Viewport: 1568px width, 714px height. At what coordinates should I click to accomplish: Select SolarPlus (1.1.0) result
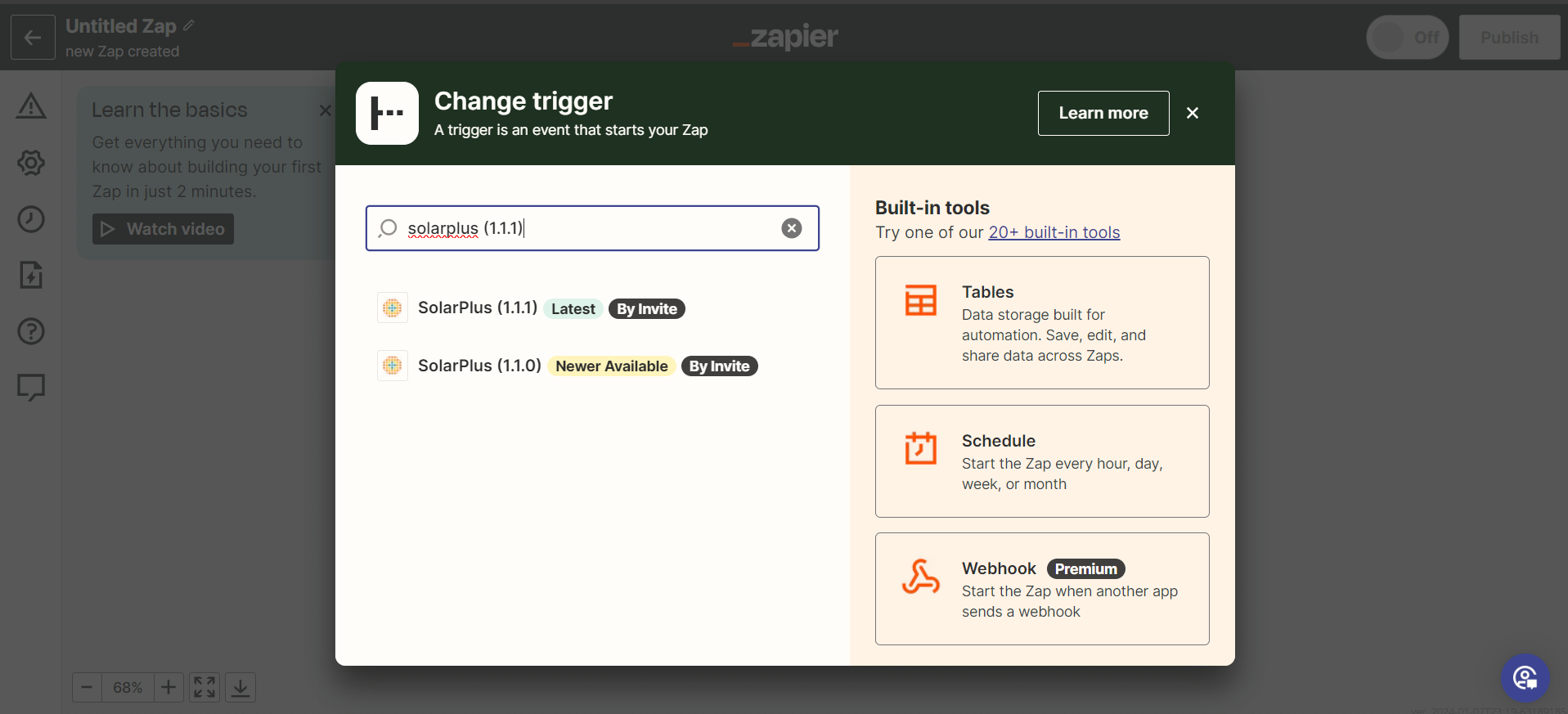tap(592, 366)
